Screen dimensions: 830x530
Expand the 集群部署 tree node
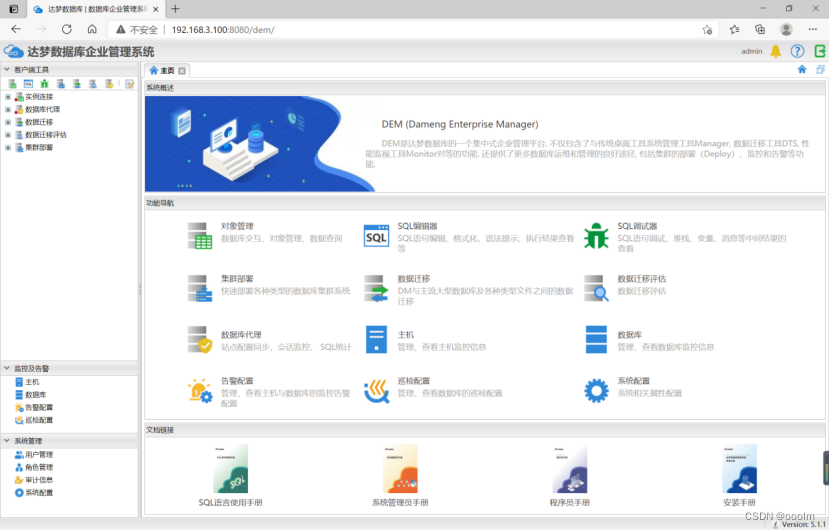click(7, 147)
